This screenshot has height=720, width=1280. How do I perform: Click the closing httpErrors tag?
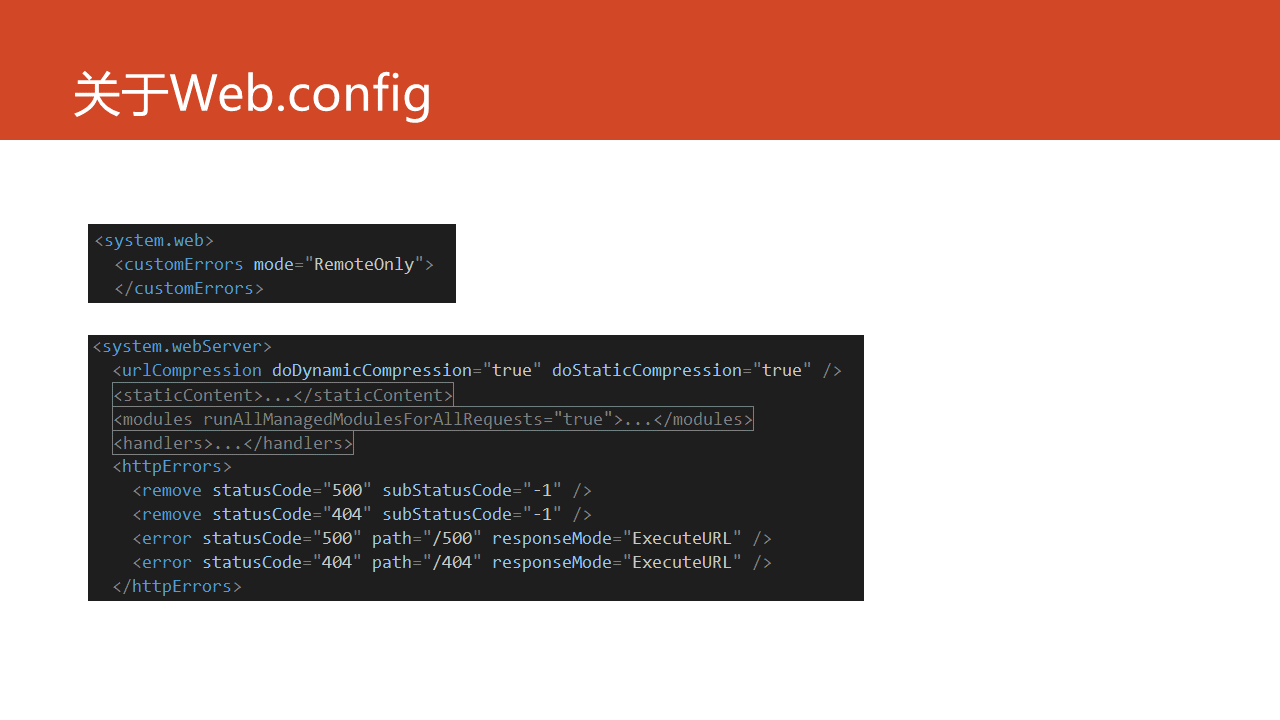pos(177,586)
